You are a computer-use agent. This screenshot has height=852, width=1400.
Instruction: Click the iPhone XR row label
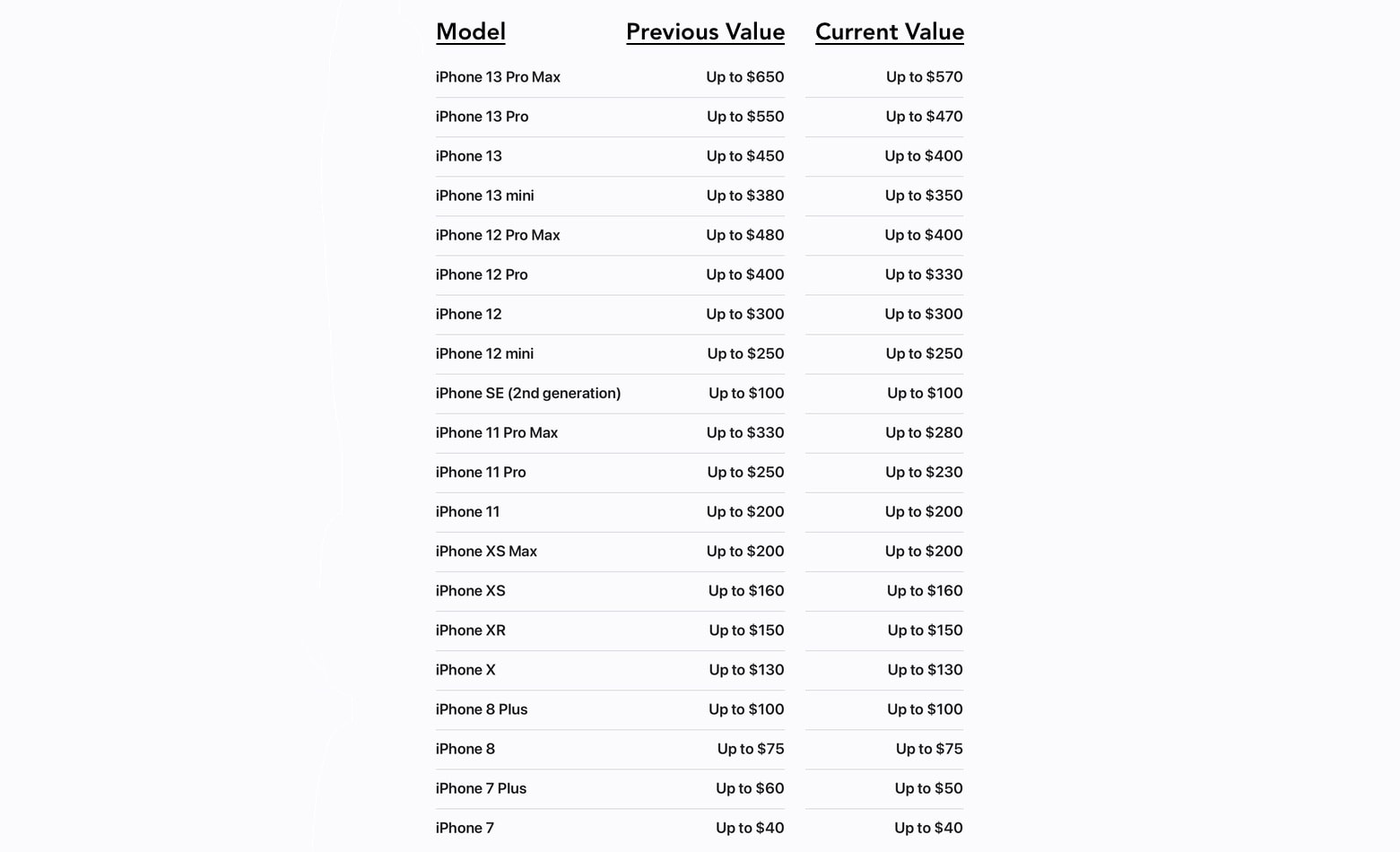click(x=471, y=630)
